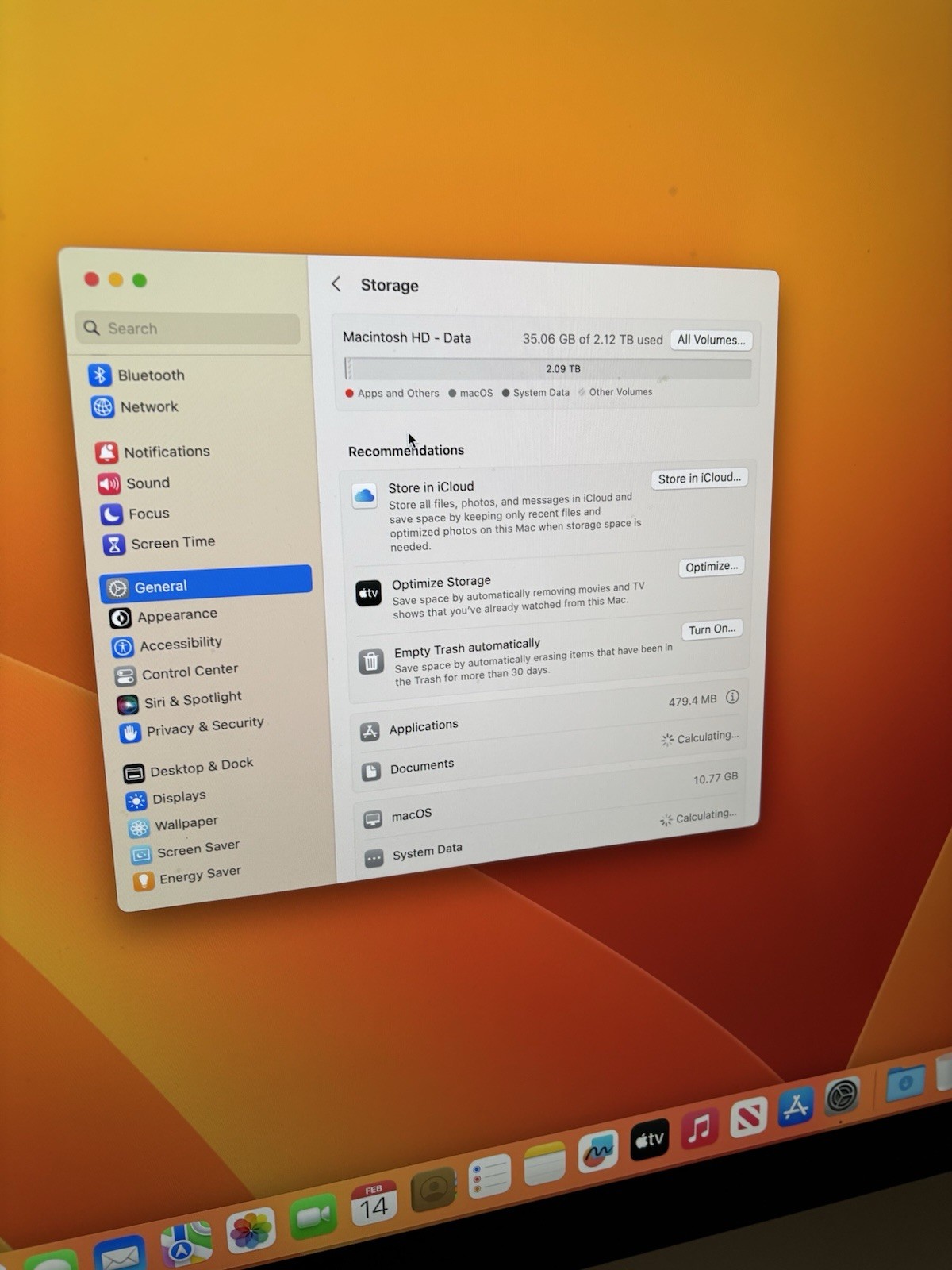Image resolution: width=952 pixels, height=1270 pixels.
Task: Open Notes from the Dock
Action: (544, 1163)
